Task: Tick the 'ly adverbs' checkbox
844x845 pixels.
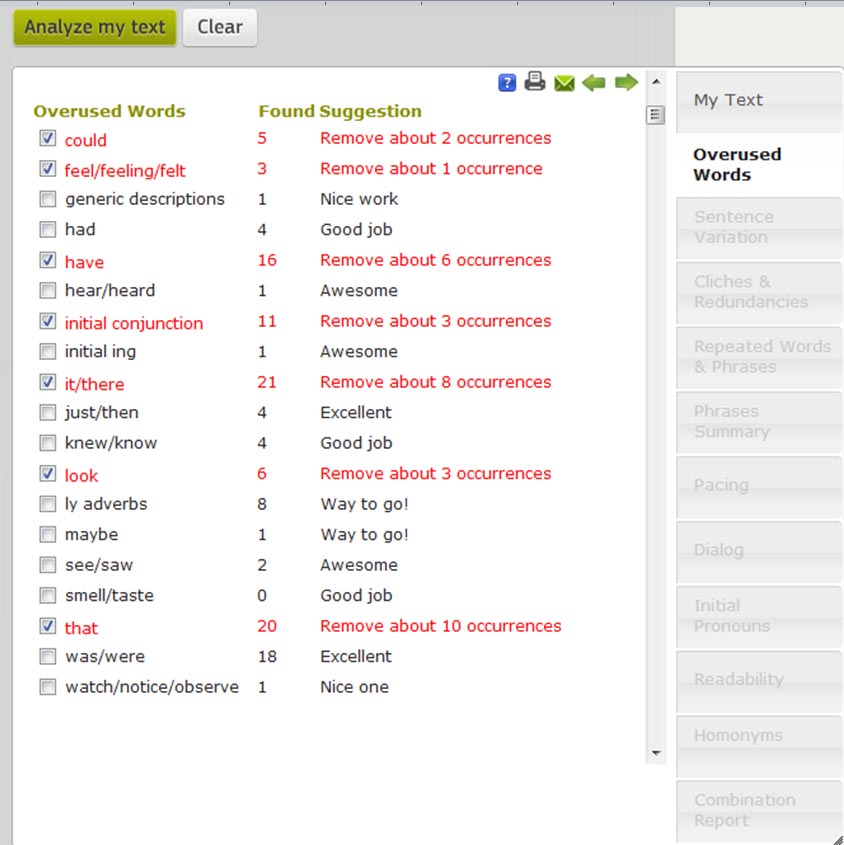Action: click(47, 504)
